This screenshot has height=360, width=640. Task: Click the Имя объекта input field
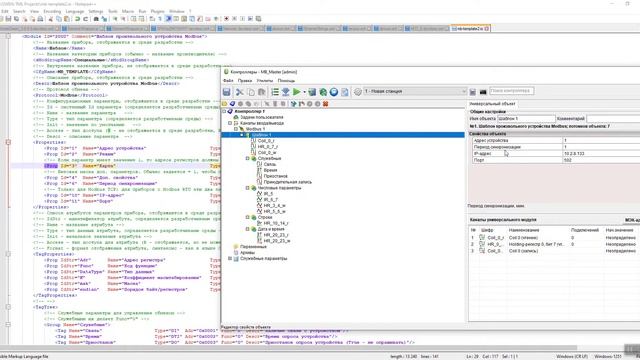coord(526,118)
